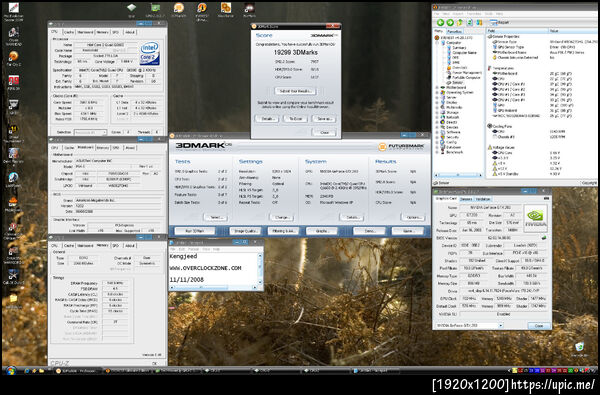Switch to the Cache tab in top CPU-Z window

pos(69,32)
